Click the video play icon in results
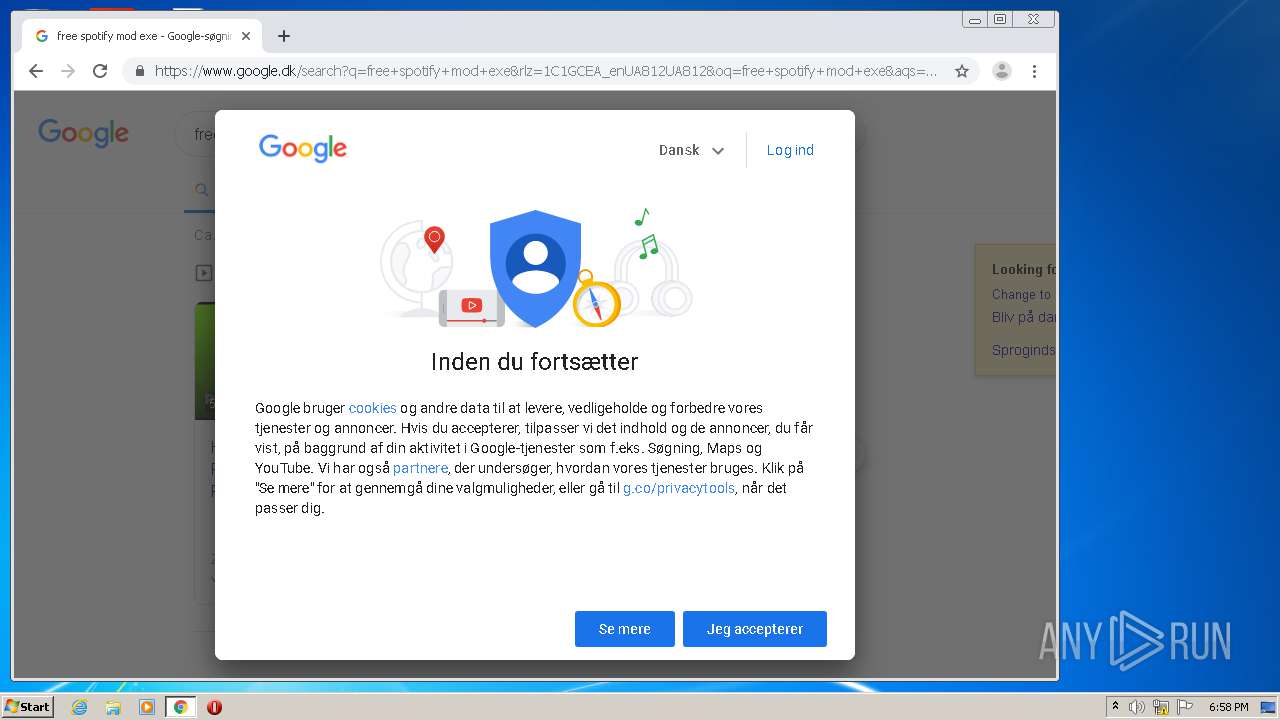 203,272
